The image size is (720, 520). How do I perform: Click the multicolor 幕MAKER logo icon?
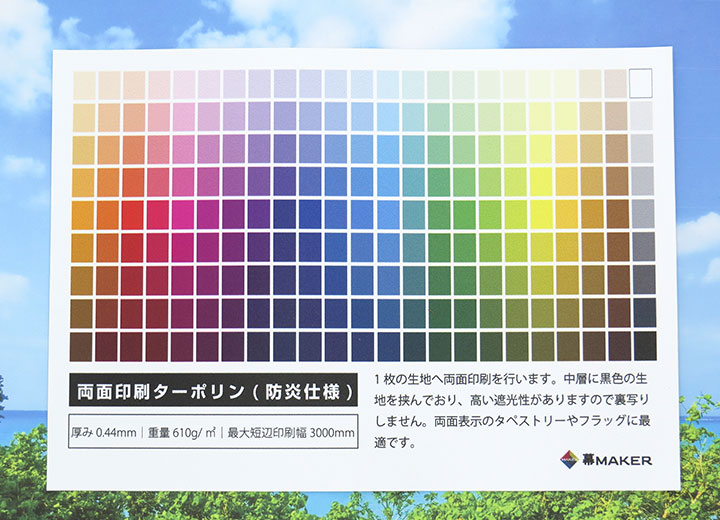(x=569, y=459)
